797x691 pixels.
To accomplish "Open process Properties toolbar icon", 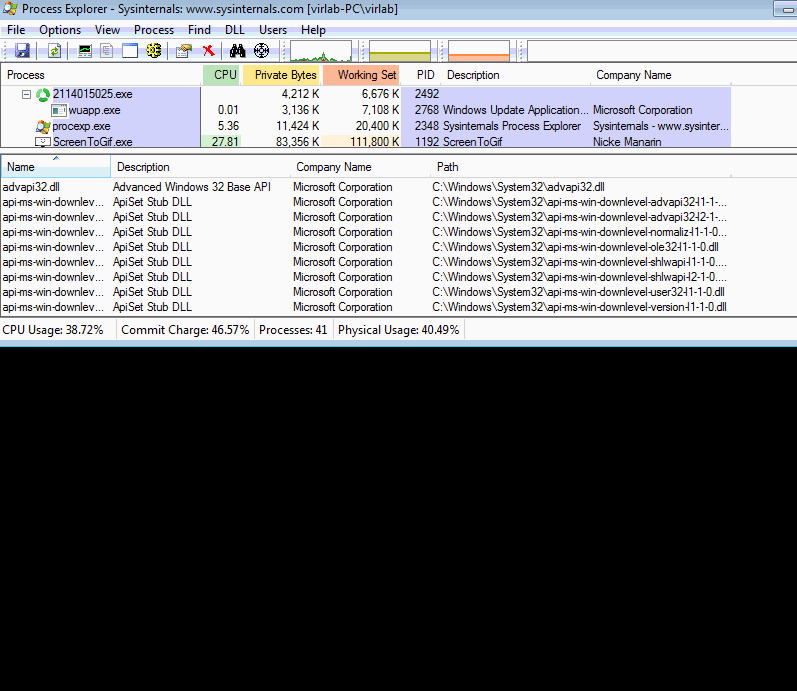I will tap(183, 50).
